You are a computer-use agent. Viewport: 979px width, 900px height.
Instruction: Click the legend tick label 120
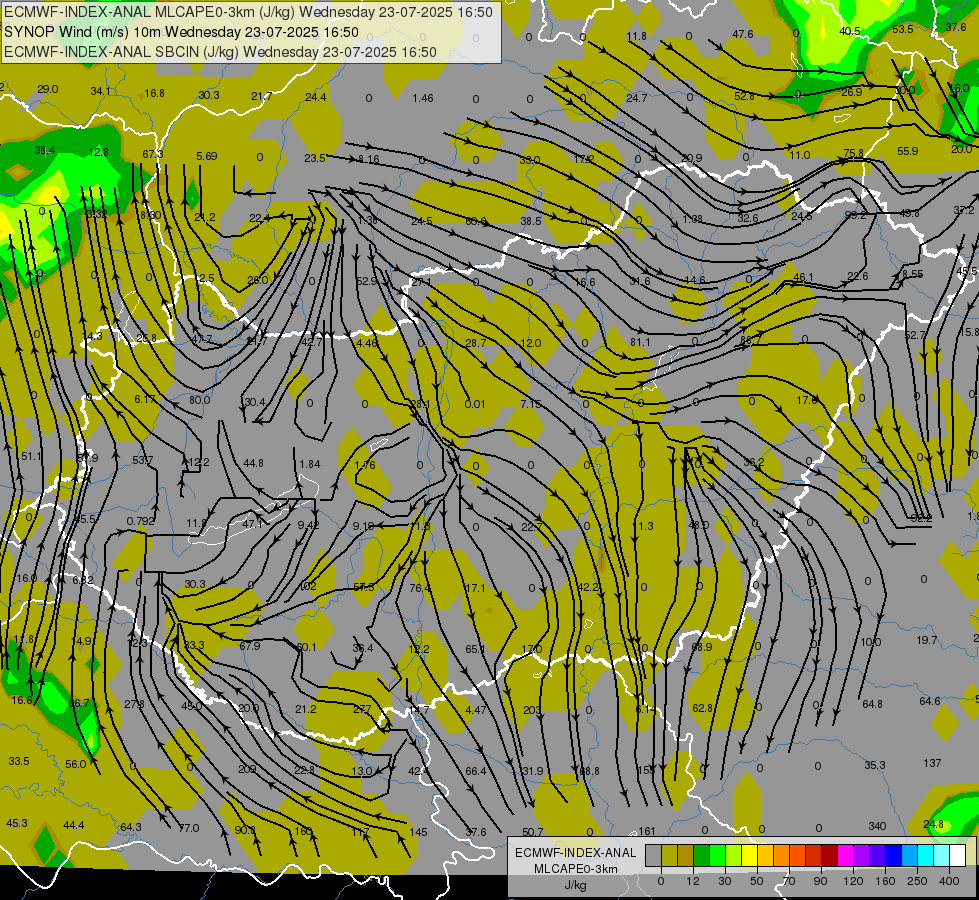pyautogui.click(x=853, y=881)
